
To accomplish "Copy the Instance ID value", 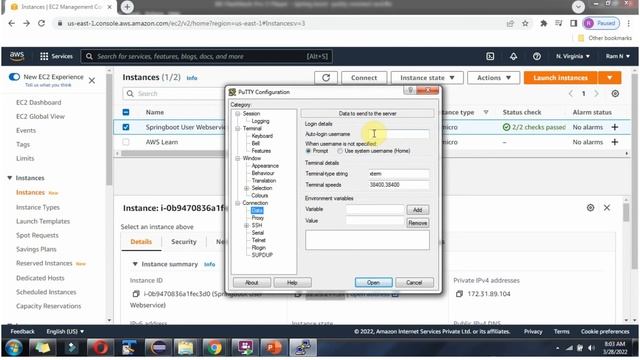I will pos(136,294).
